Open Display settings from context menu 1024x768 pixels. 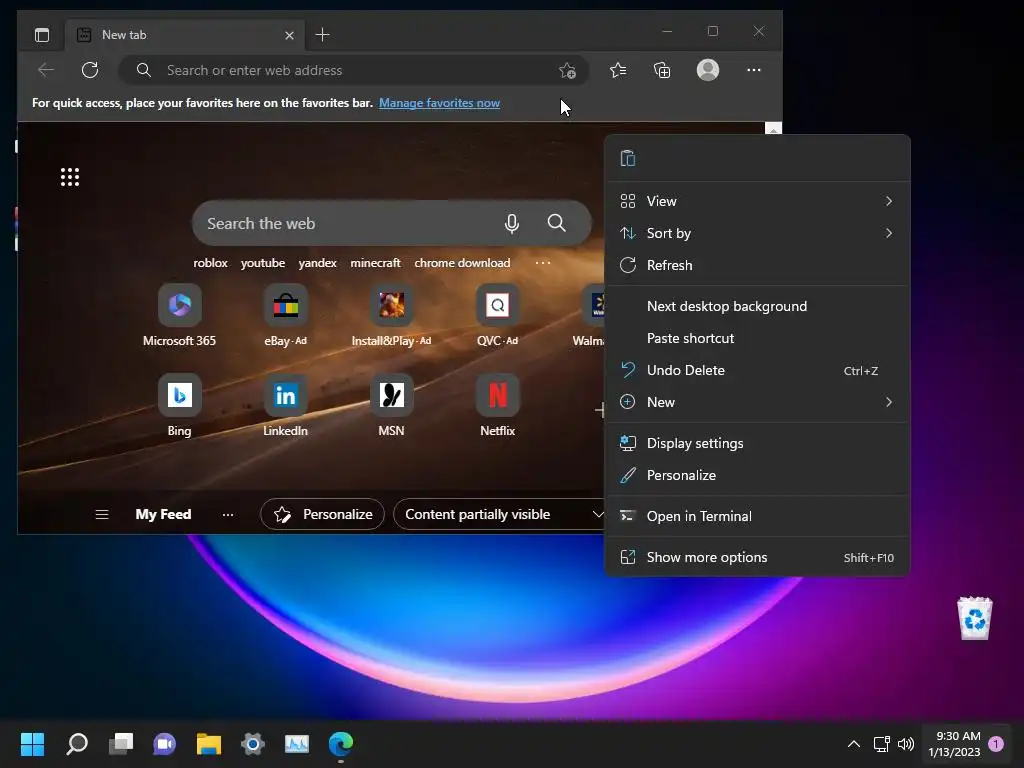(x=758, y=443)
